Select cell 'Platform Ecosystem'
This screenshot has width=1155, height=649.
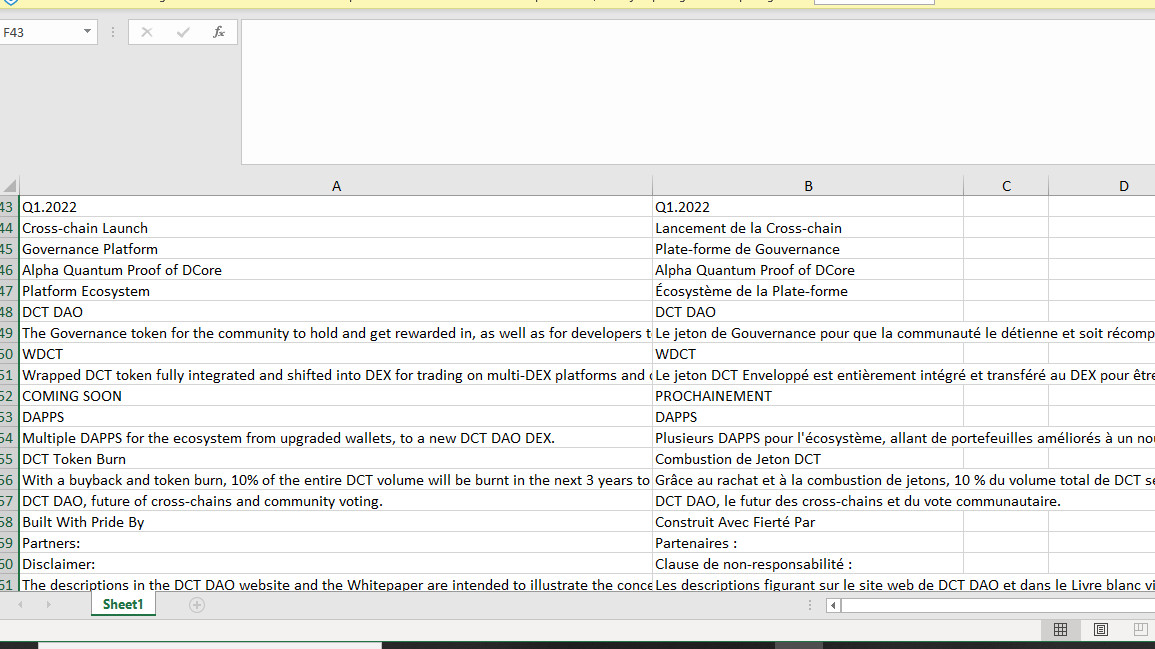[336, 291]
